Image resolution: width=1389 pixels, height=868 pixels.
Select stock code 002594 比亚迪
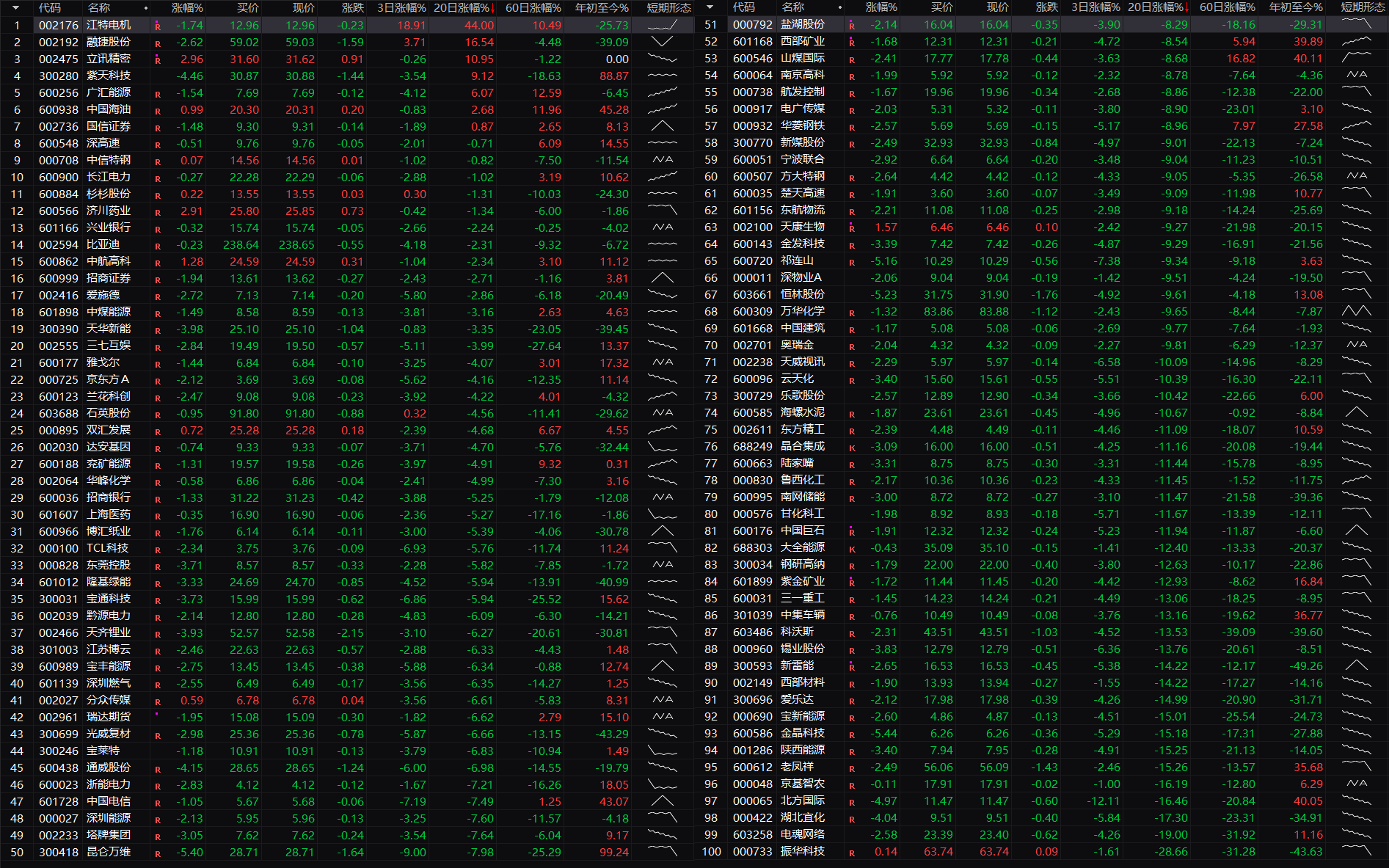point(59,245)
